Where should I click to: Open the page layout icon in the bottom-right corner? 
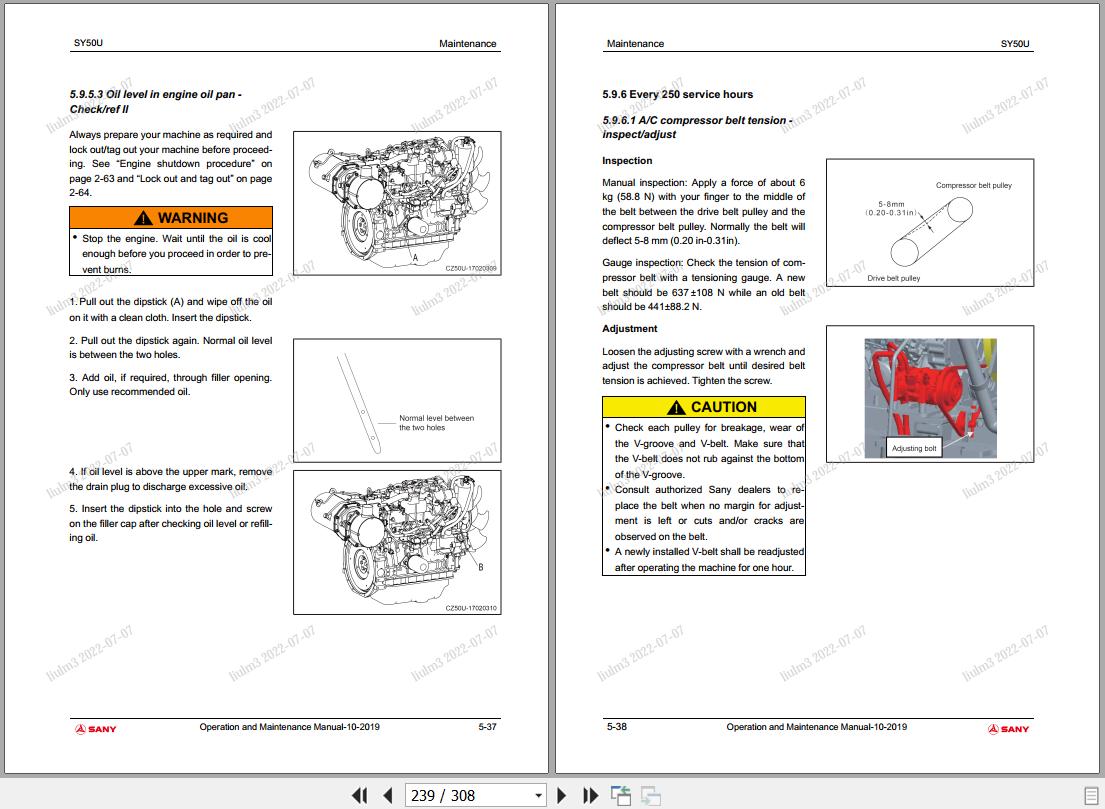[x=1090, y=796]
